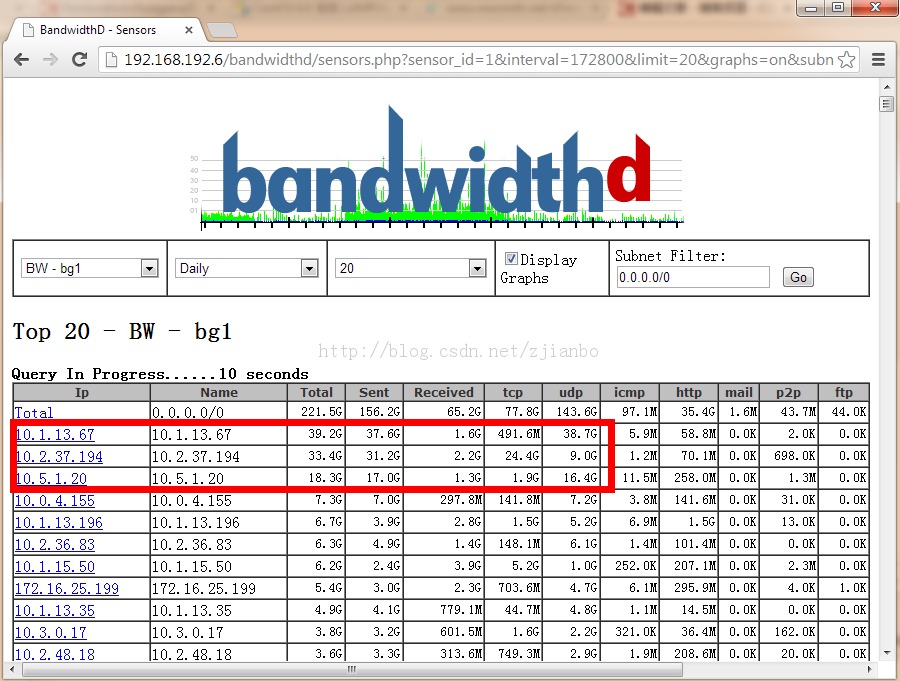900x681 pixels.
Task: Click the vertical scrollbar down arrow
Action: tap(886, 652)
